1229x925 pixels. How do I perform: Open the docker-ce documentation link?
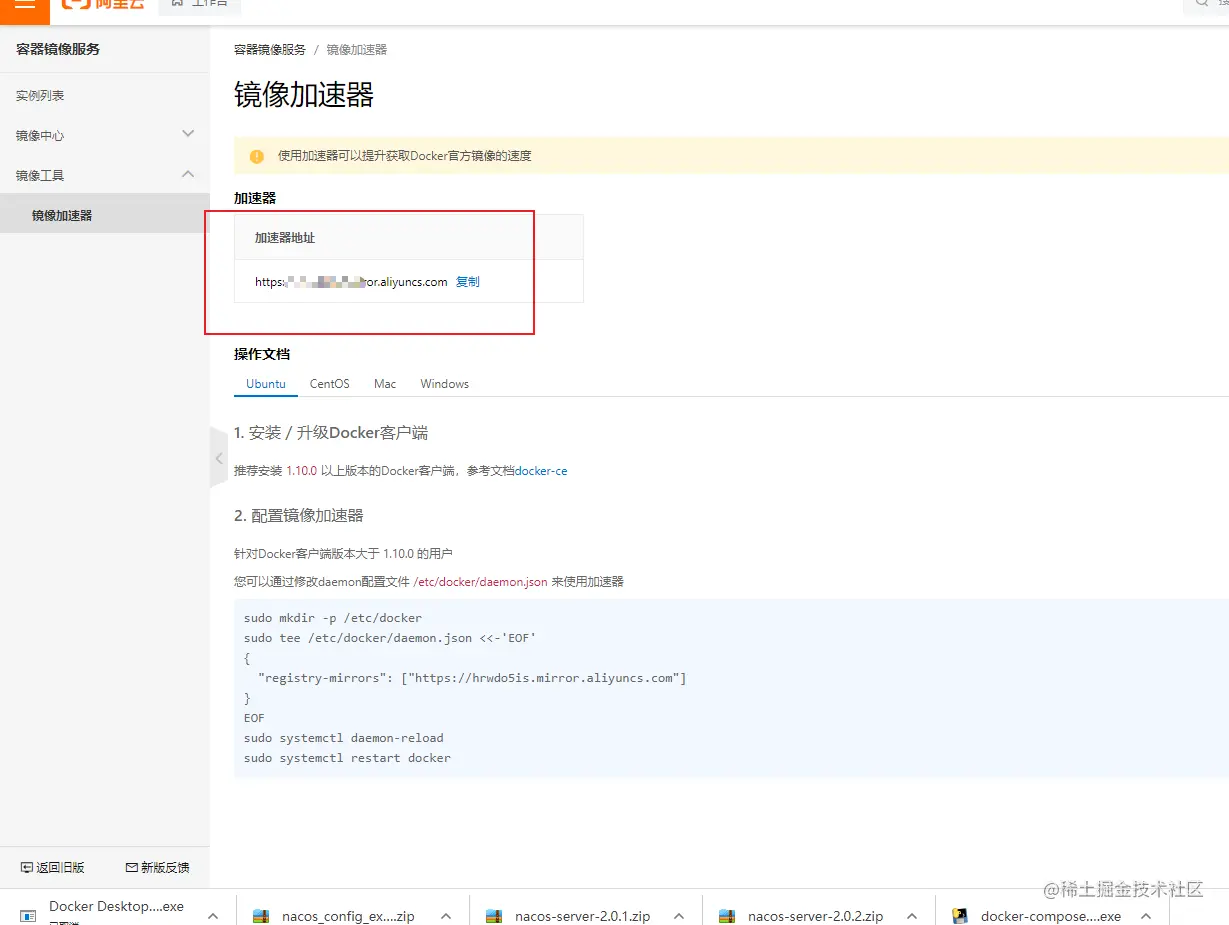541,471
